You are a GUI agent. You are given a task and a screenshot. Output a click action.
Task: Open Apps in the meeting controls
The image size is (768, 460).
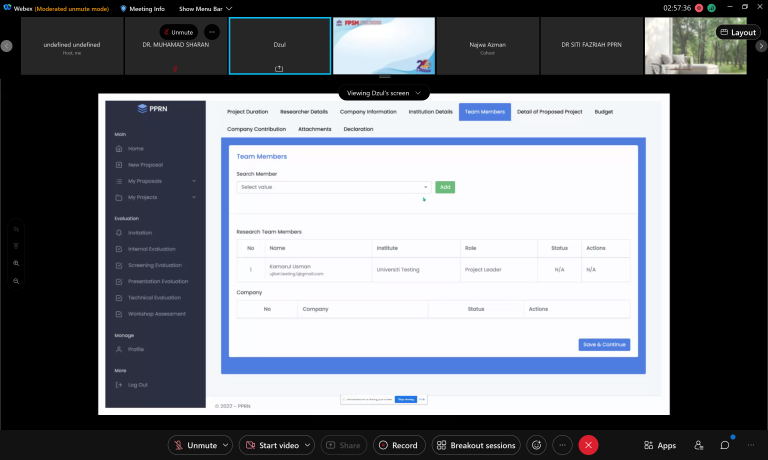pos(660,445)
